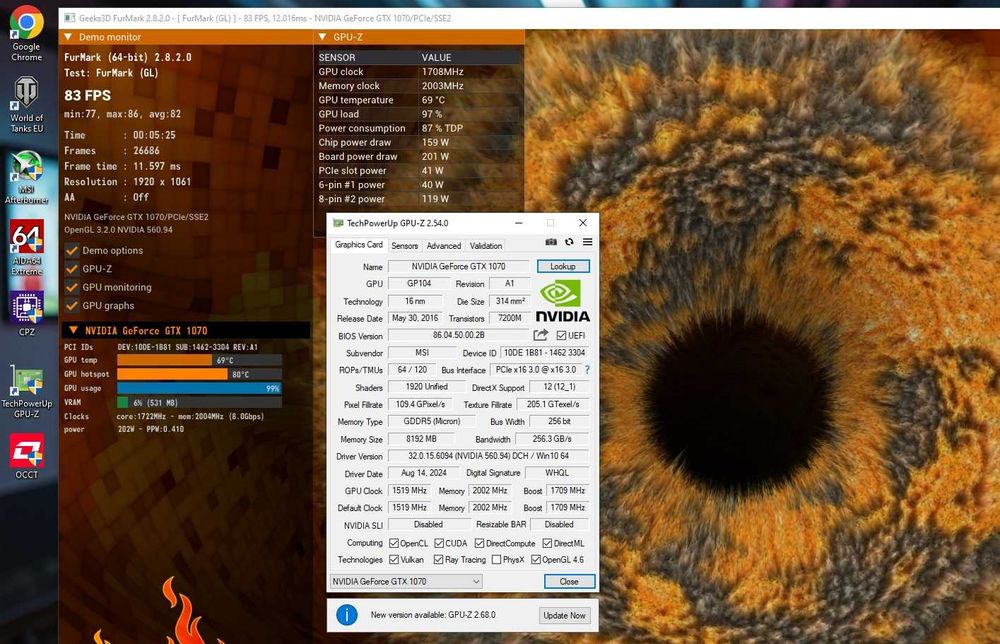The width and height of the screenshot is (1000, 644).
Task: Open GPU-Z hamburger menu icon
Action: (x=587, y=242)
